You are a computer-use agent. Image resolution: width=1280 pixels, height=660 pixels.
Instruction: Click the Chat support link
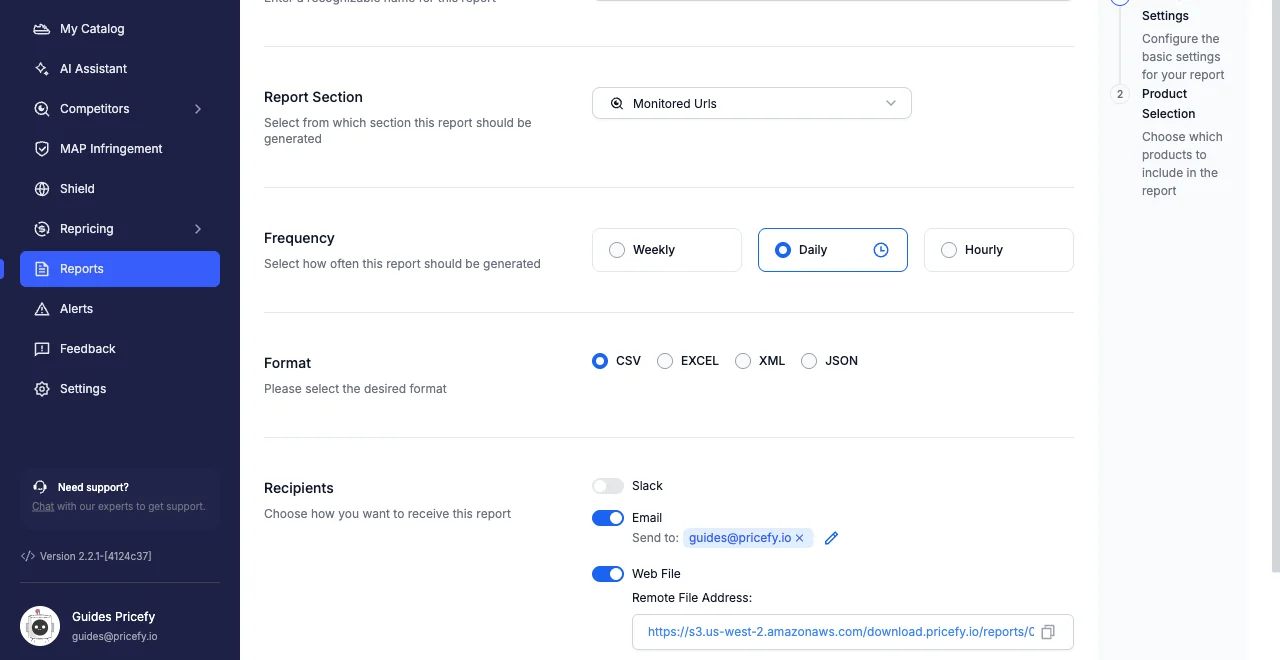[43, 506]
